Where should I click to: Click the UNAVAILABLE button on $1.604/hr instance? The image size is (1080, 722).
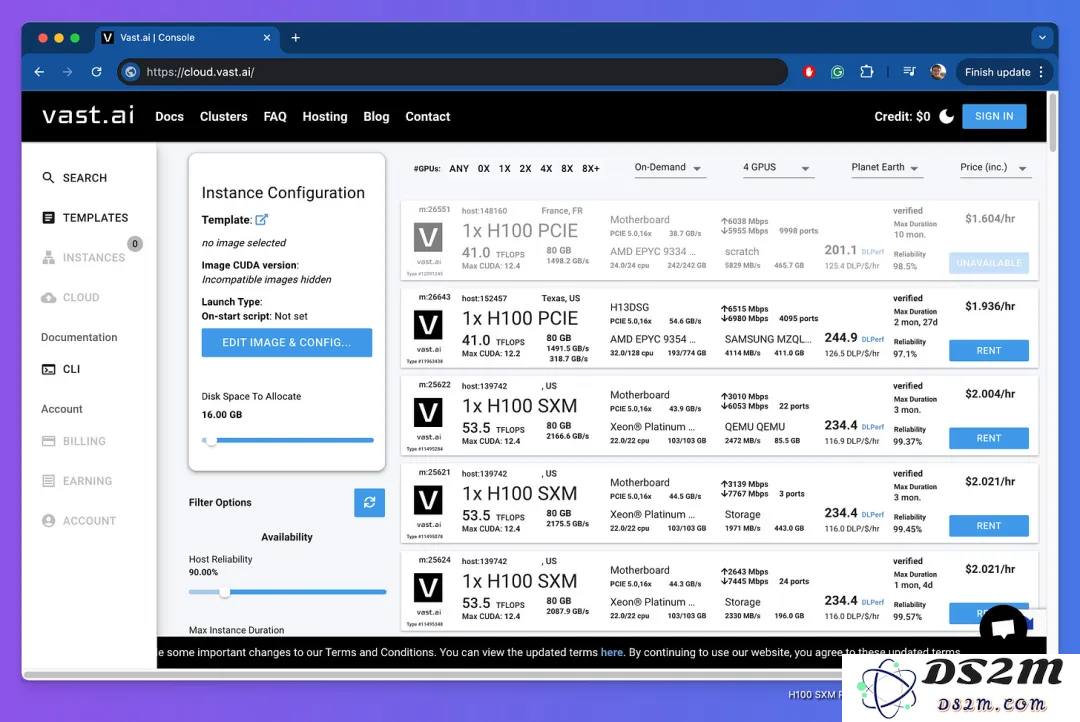(988, 263)
